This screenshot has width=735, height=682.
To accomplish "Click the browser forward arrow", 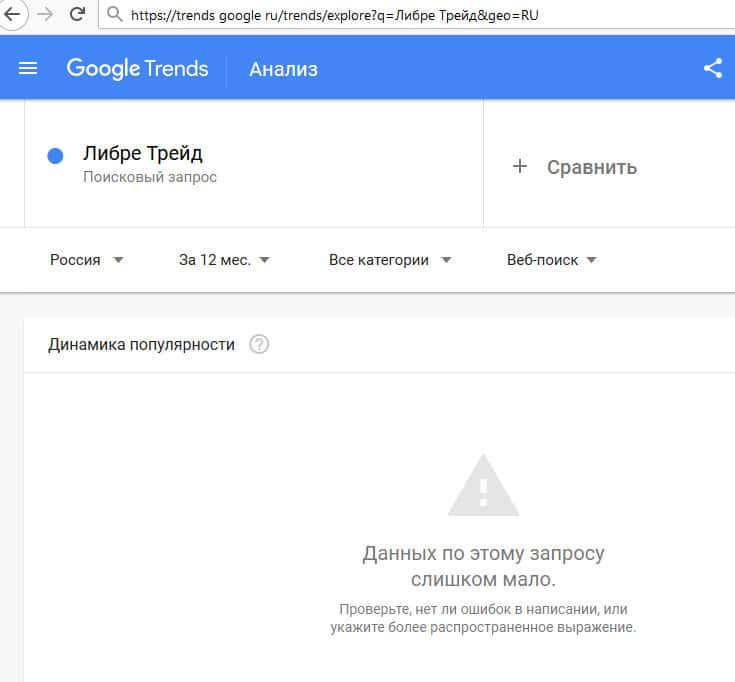I will [45, 15].
